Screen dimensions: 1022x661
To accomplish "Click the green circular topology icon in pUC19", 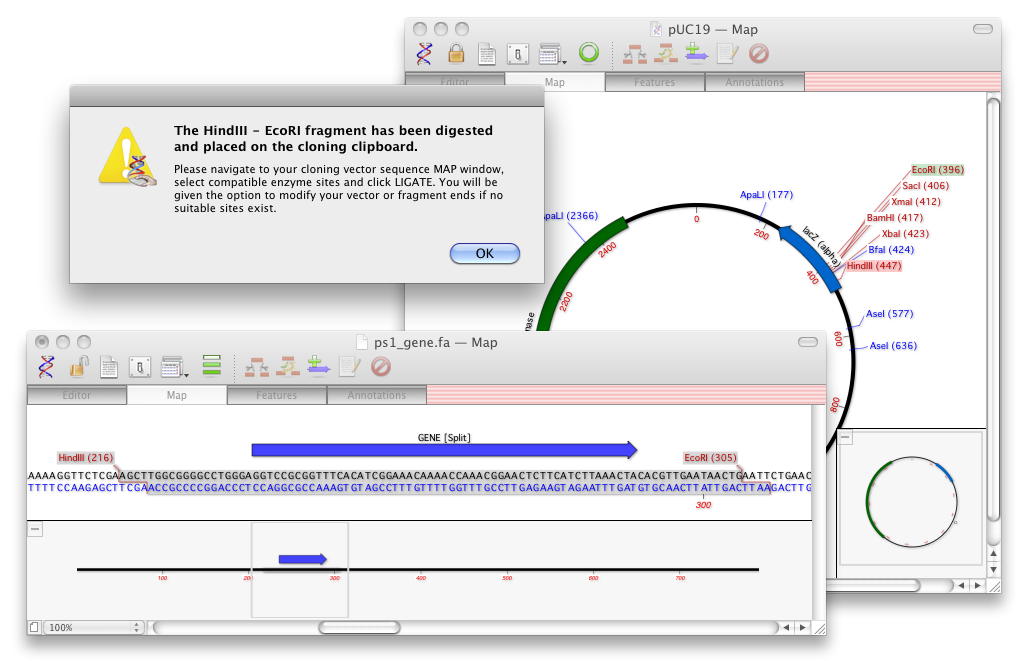I will coord(589,53).
